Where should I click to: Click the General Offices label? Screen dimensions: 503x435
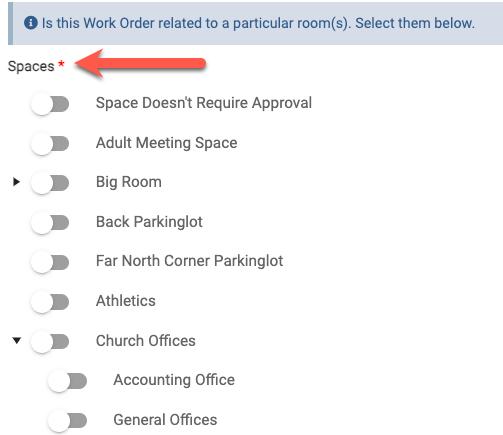coord(165,420)
